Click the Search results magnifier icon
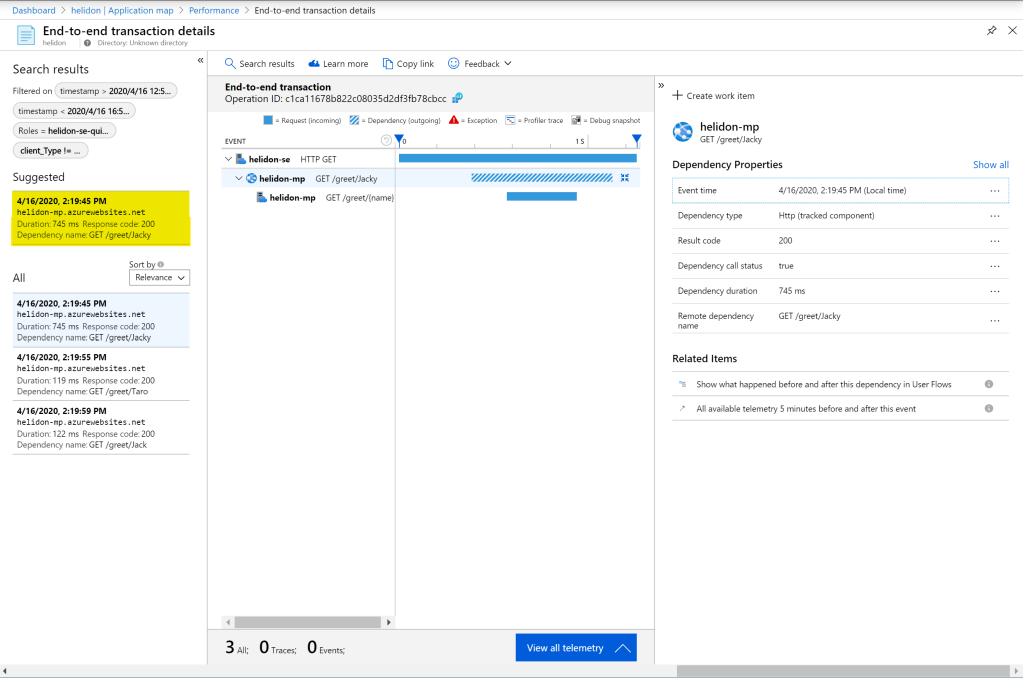 [230, 64]
